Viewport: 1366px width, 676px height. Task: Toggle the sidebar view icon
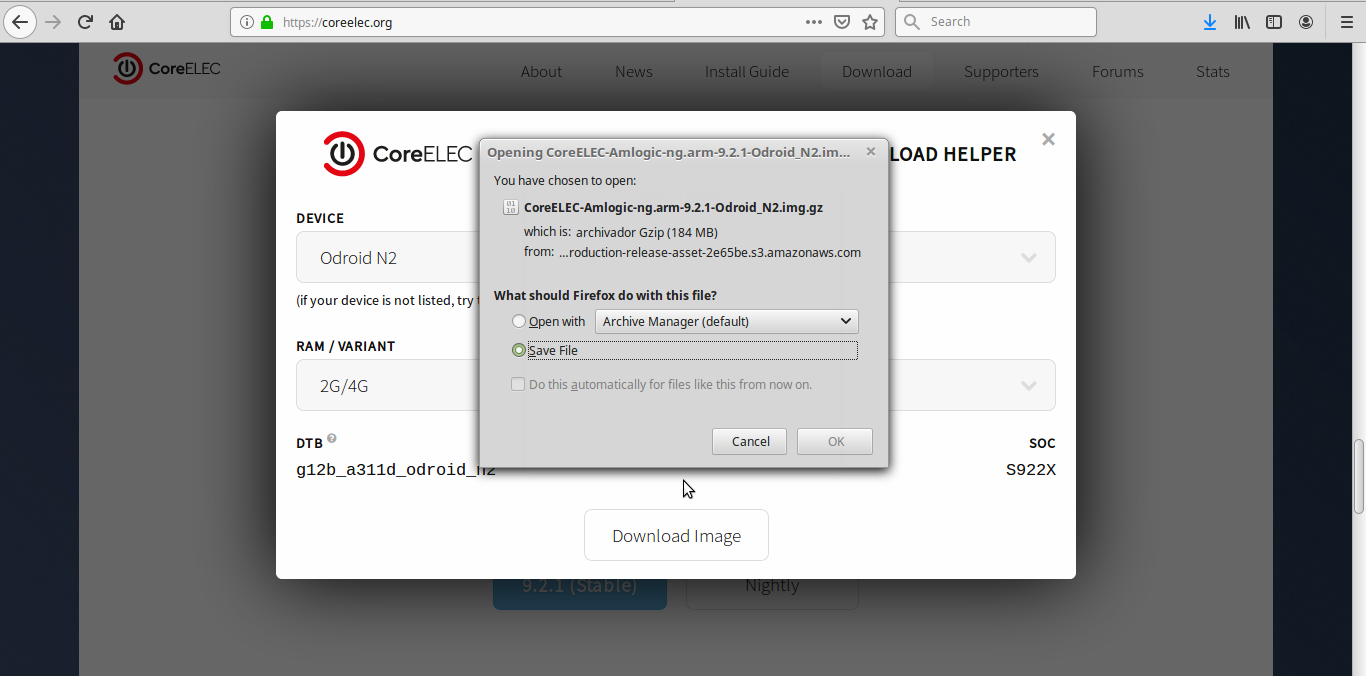(x=1274, y=22)
